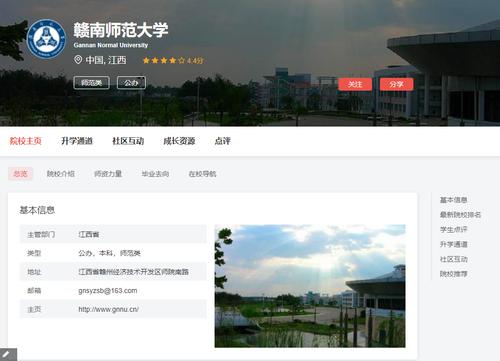Click the 基本信息 section heading
Image resolution: width=500 pixels, height=361 pixels.
point(37,210)
